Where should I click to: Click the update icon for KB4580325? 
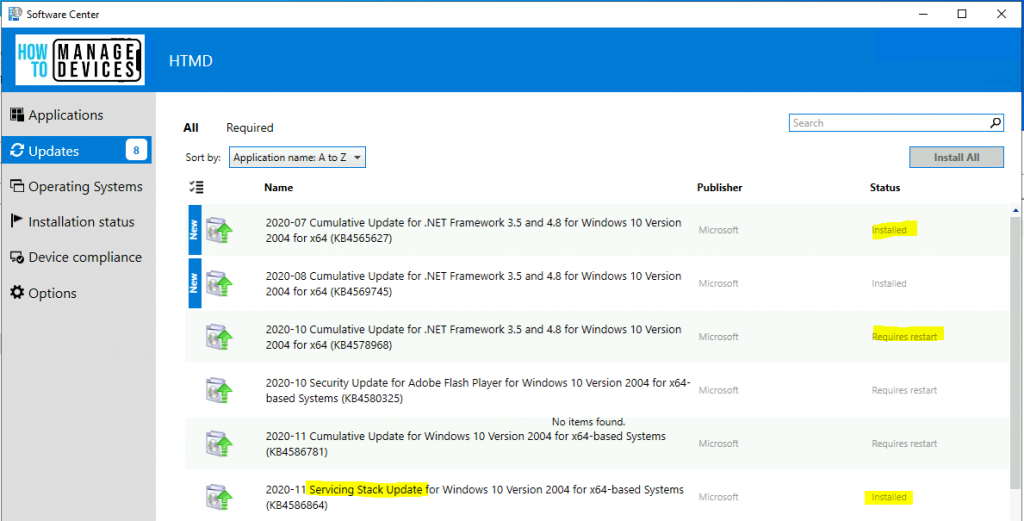(219, 390)
